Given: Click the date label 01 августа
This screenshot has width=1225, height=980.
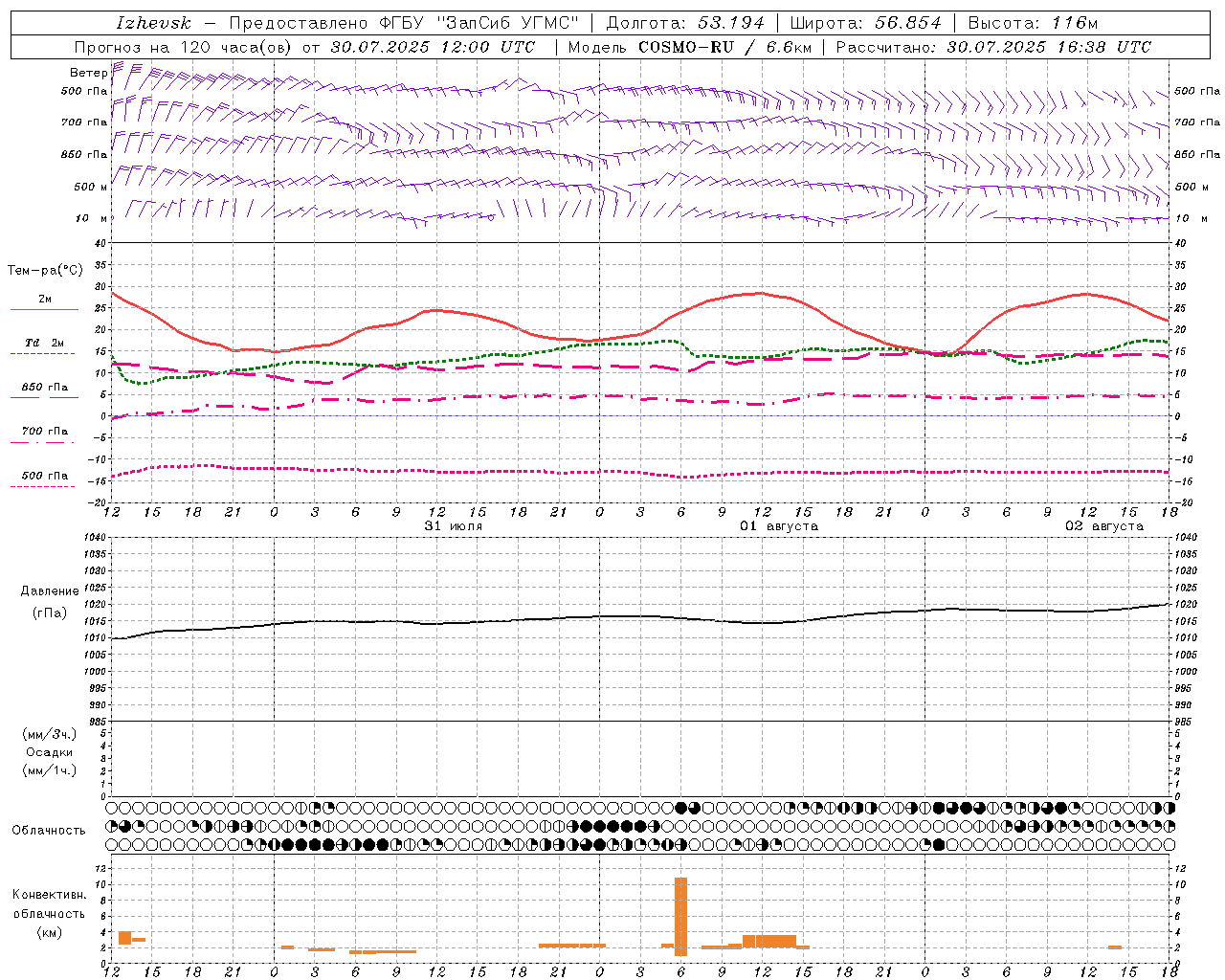Looking at the screenshot, I should (779, 526).
